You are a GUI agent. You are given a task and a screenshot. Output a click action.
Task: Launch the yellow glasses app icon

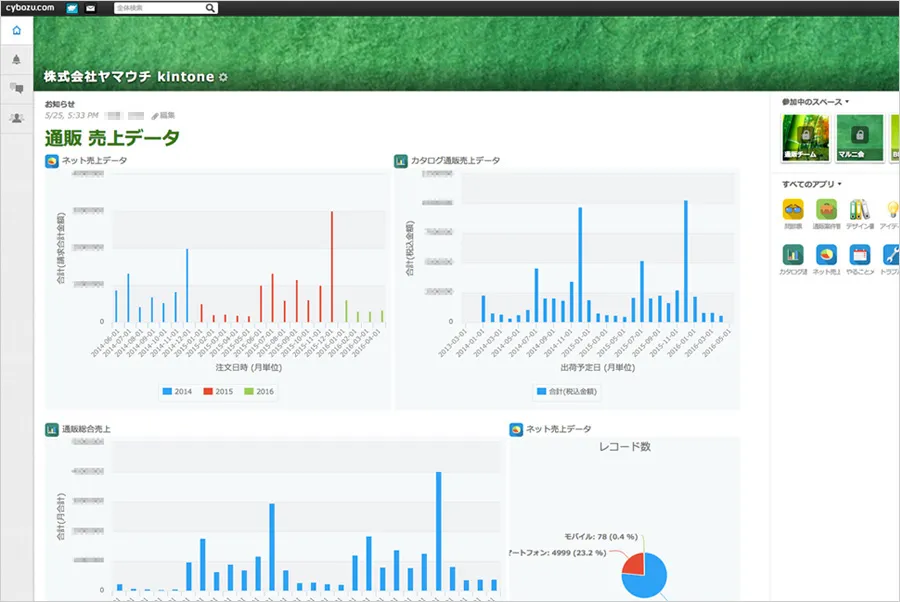click(793, 209)
